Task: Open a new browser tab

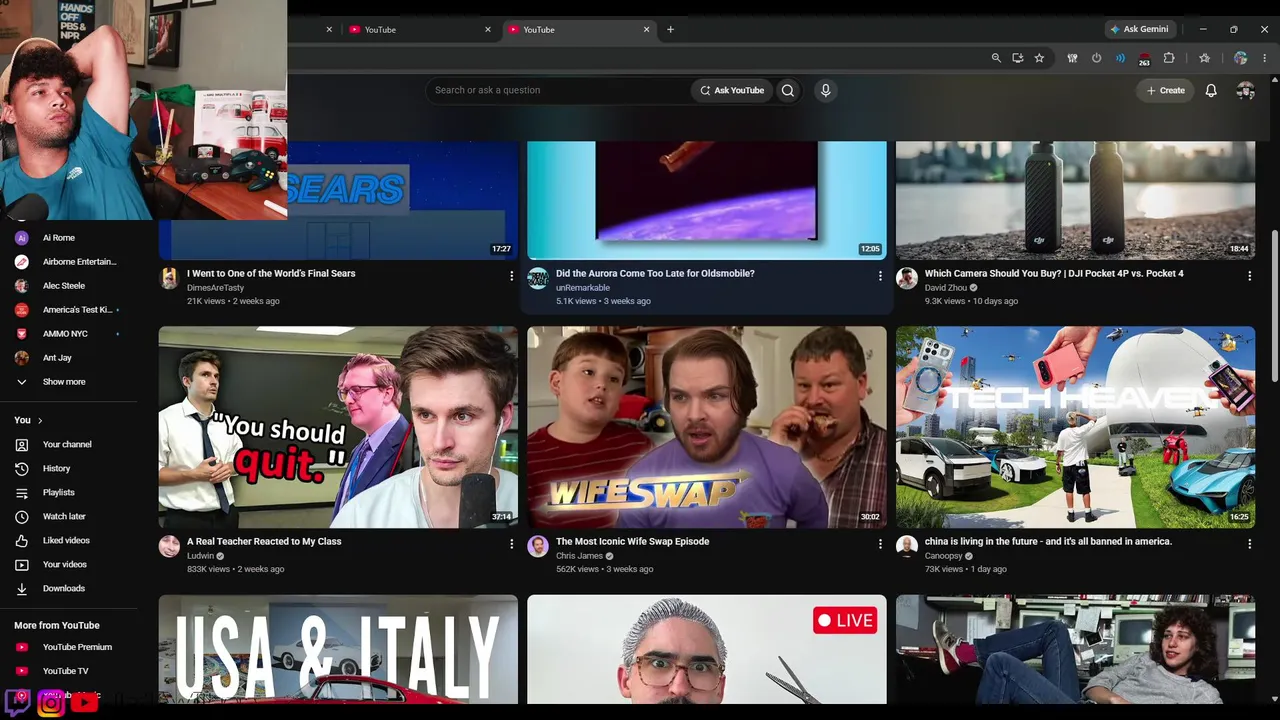Action: [670, 30]
